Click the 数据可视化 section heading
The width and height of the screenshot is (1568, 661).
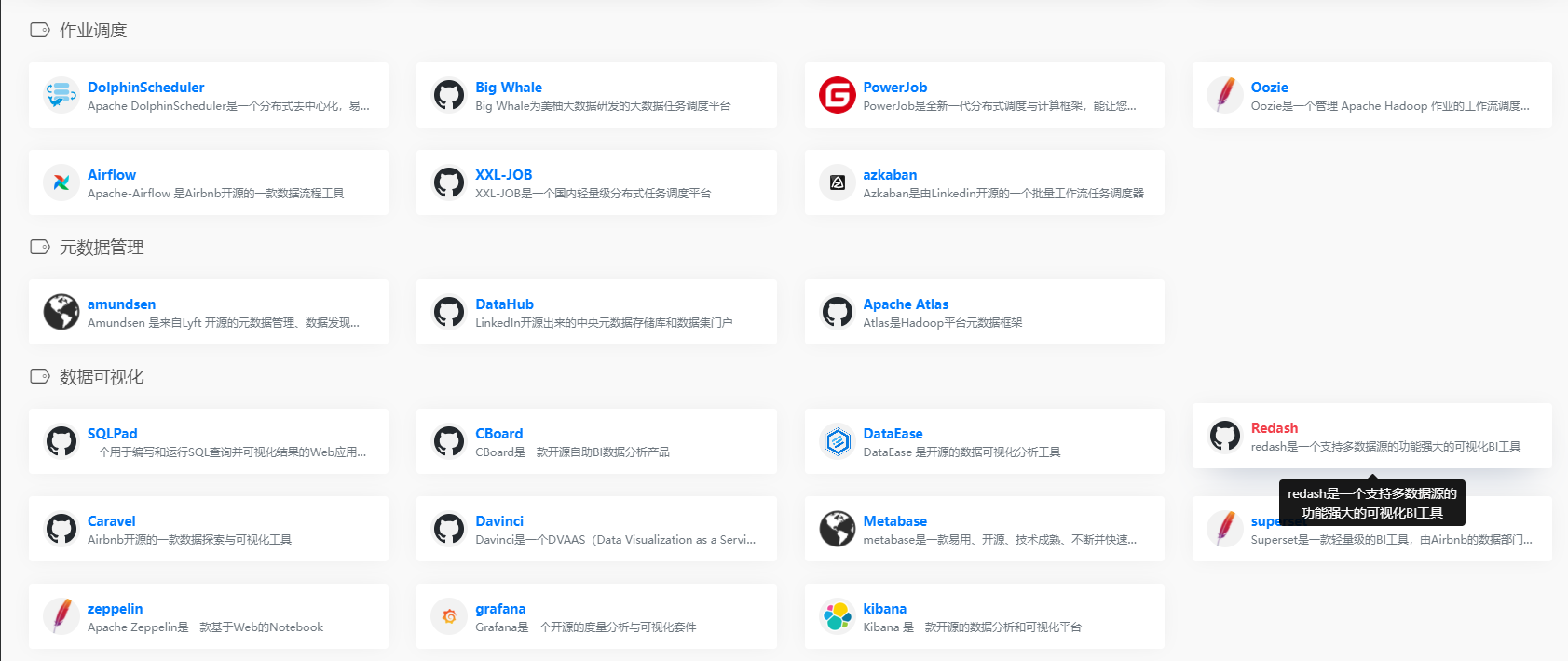102,377
